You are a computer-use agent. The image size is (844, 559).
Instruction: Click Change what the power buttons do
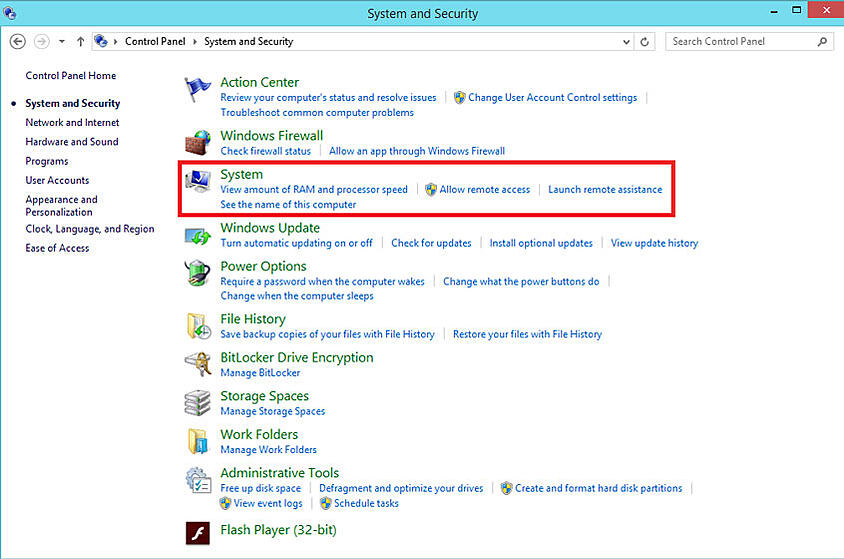521,281
